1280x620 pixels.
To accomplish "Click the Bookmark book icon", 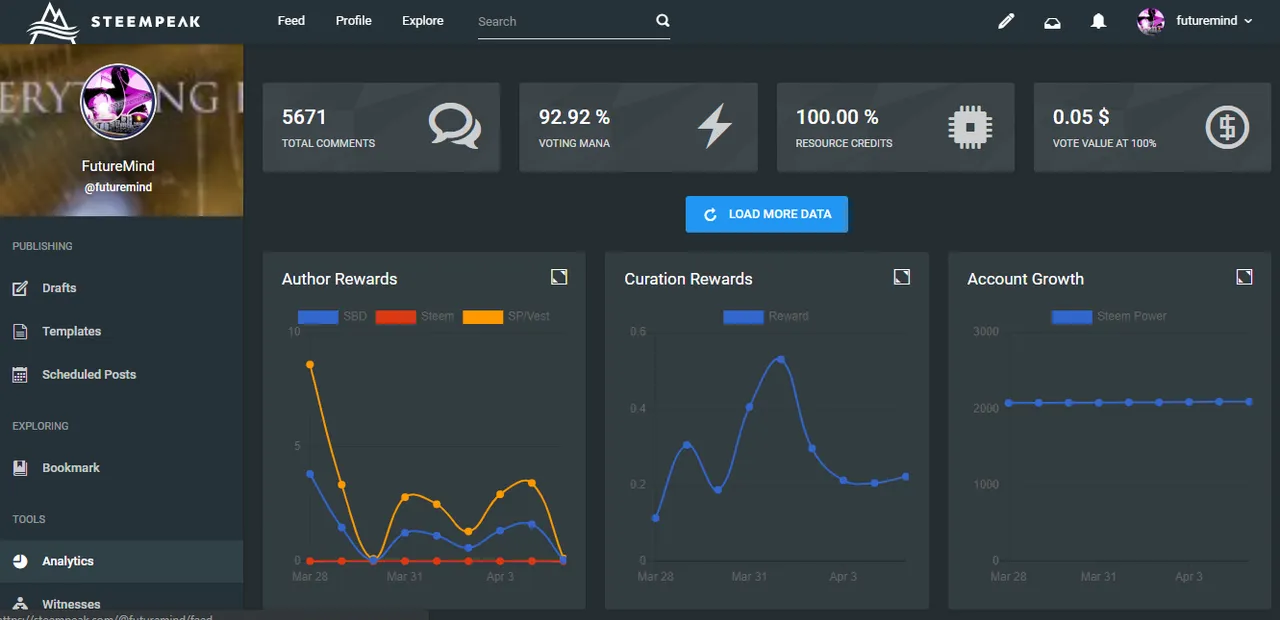I will (x=20, y=468).
